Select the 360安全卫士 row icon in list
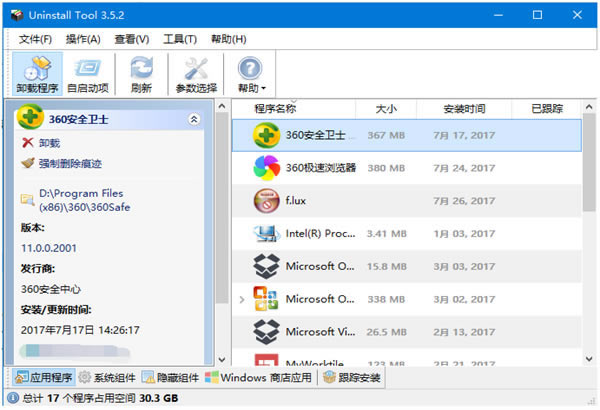Viewport: 600px width, 410px height. (266, 135)
